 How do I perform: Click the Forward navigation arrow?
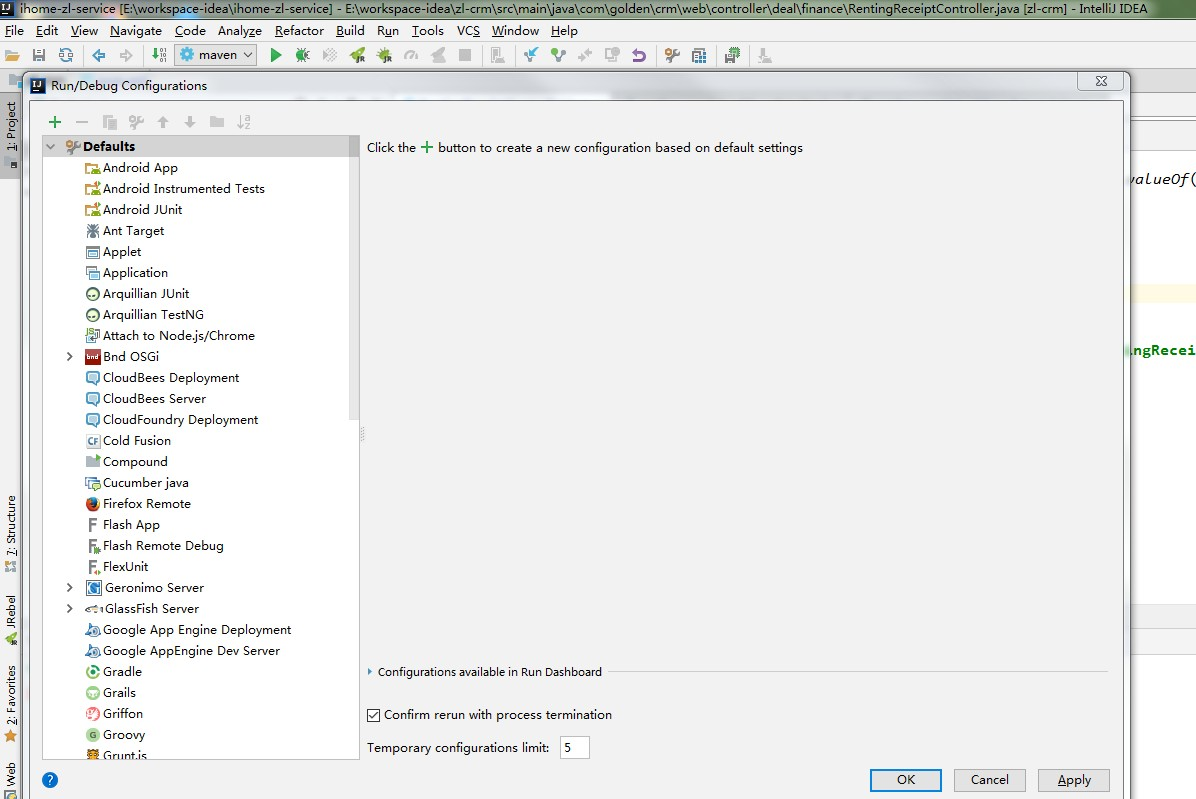(126, 55)
